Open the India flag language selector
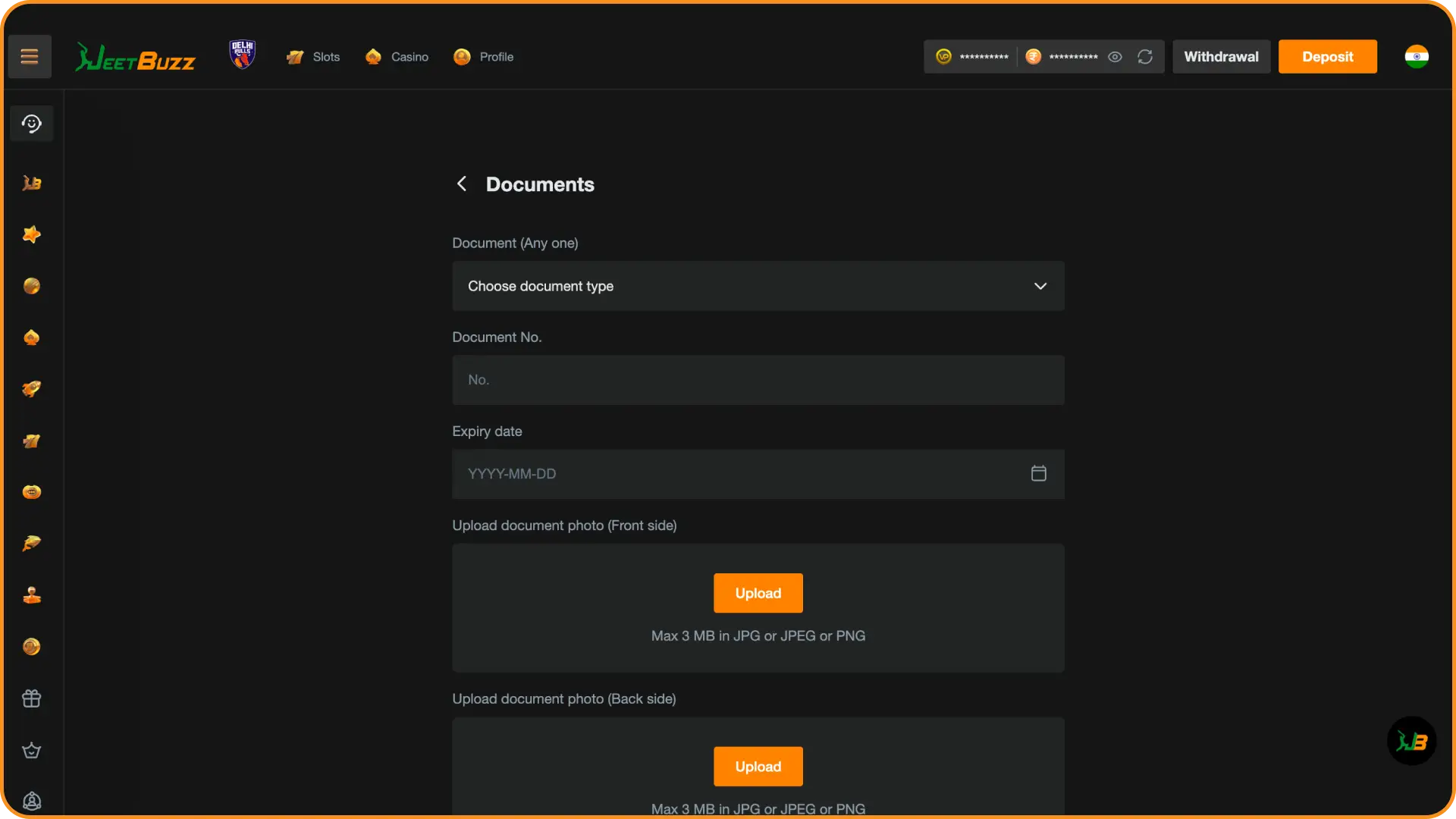The image size is (1456, 819). click(1417, 57)
